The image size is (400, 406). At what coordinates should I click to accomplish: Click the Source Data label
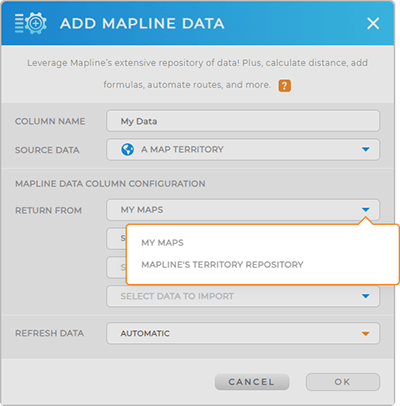47,150
